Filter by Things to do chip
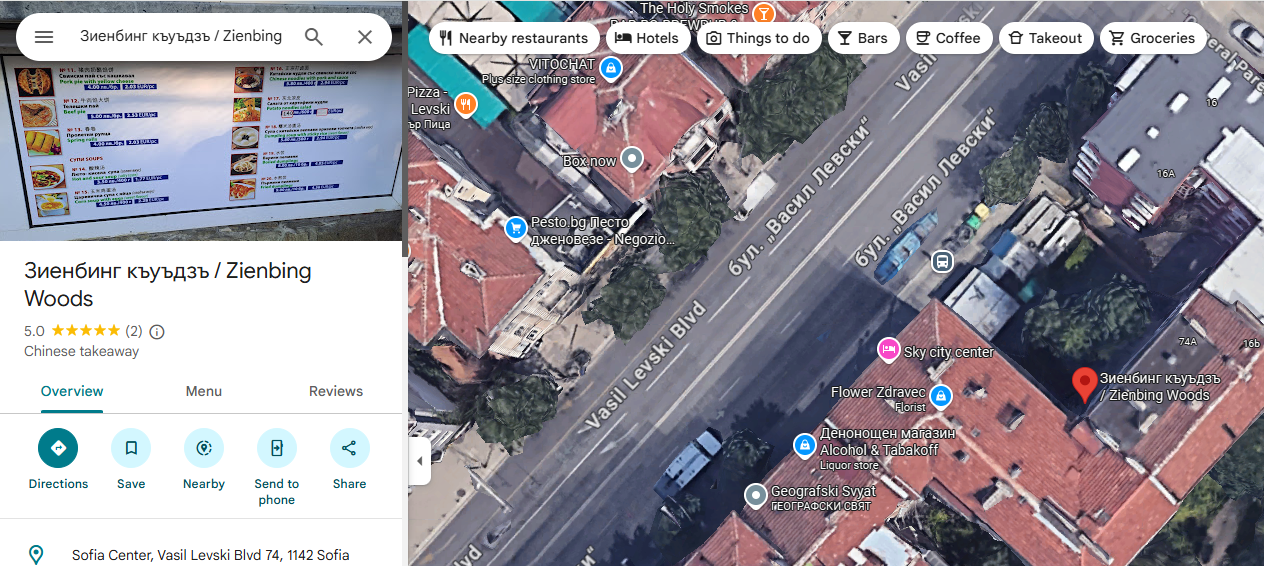Image resolution: width=1264 pixels, height=566 pixels. (758, 38)
